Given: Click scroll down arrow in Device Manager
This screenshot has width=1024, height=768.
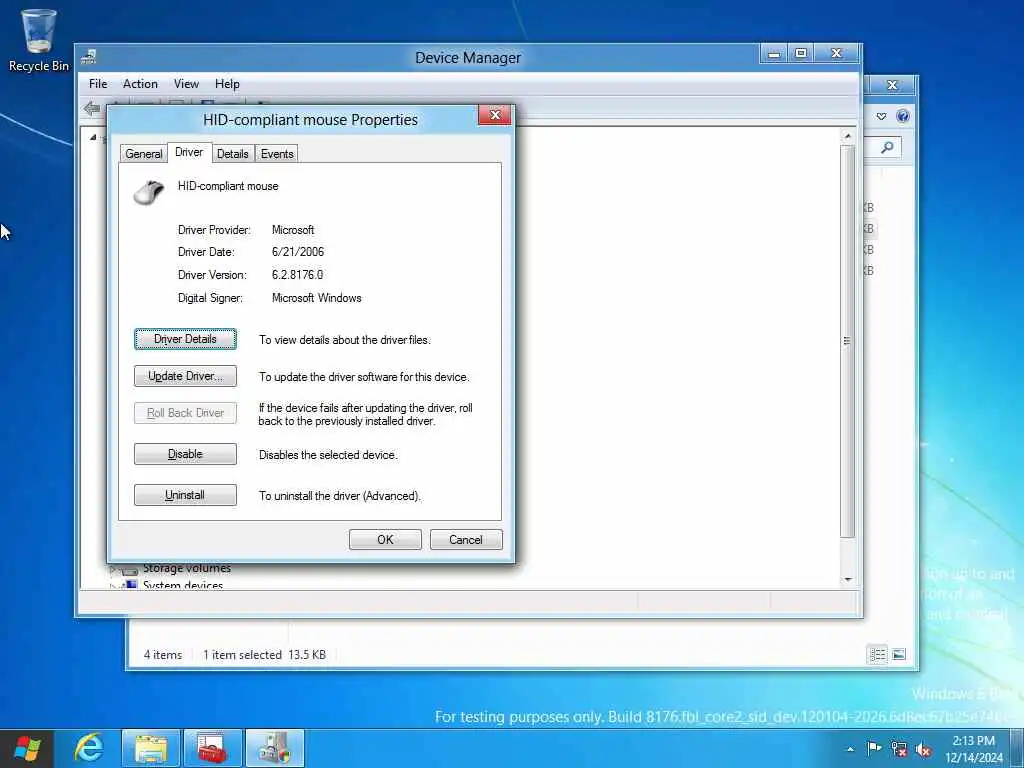Looking at the screenshot, I should pos(848,579).
